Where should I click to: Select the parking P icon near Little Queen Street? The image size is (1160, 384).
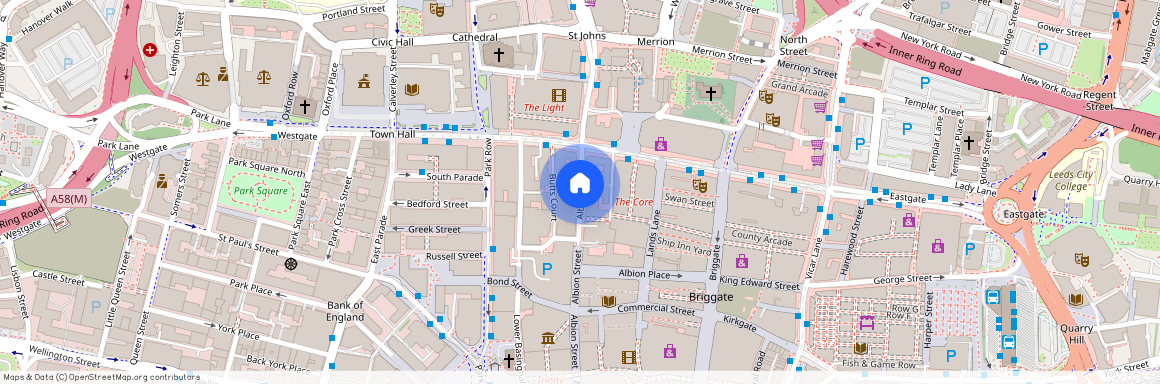[95, 306]
